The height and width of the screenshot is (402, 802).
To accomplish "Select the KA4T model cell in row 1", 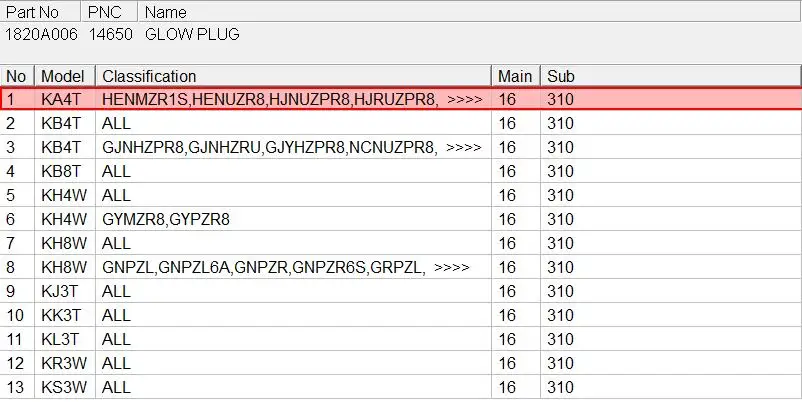I will click(65, 99).
